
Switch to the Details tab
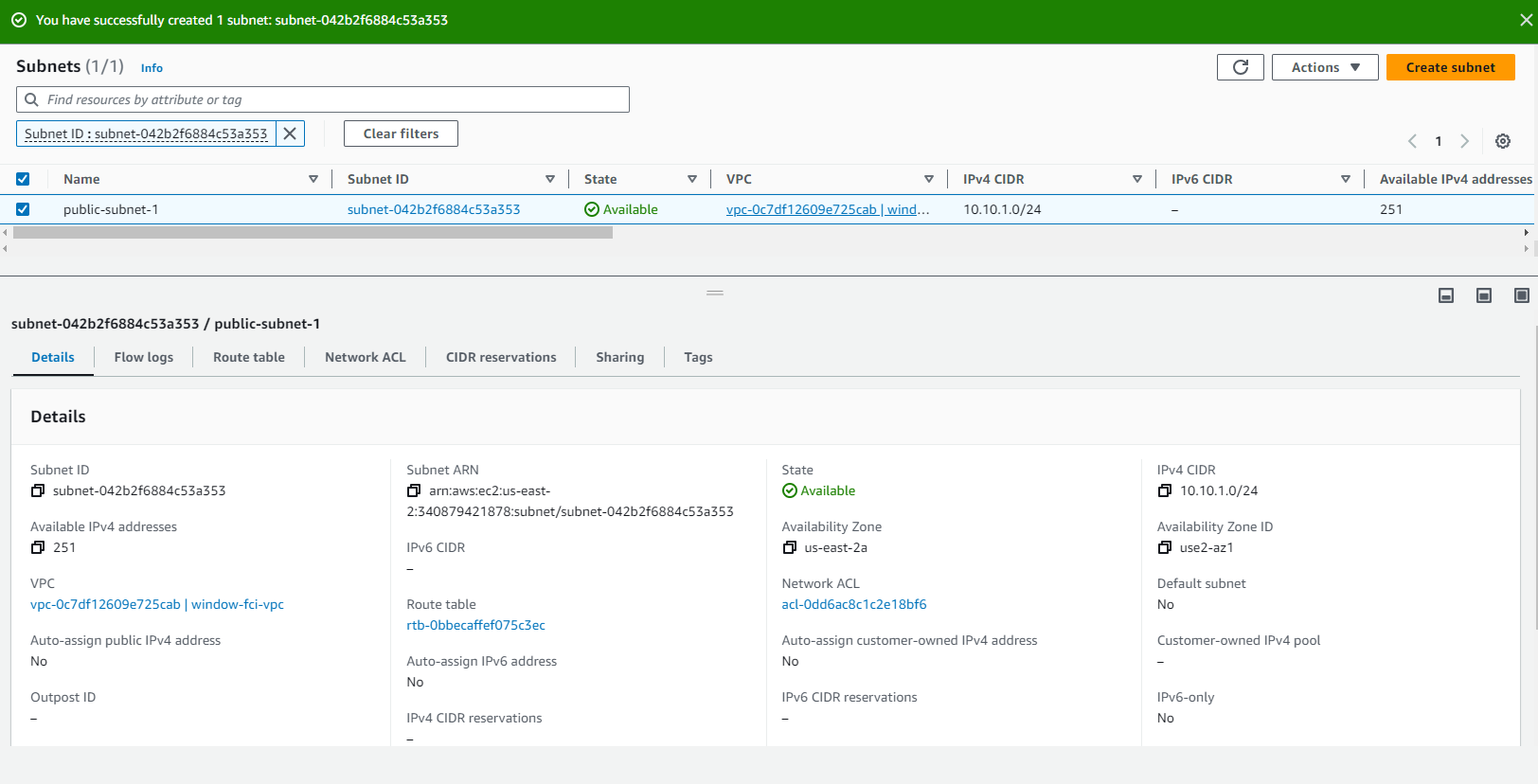pos(53,357)
